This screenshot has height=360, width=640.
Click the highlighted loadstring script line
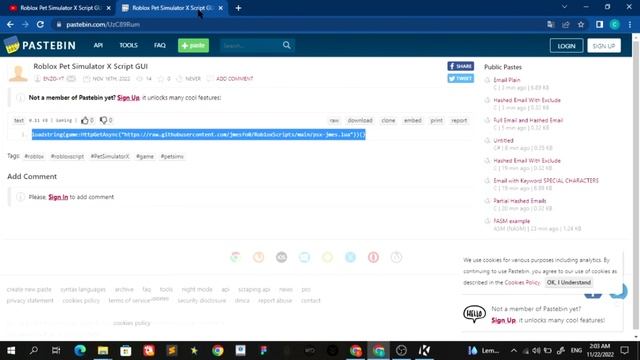coord(199,134)
